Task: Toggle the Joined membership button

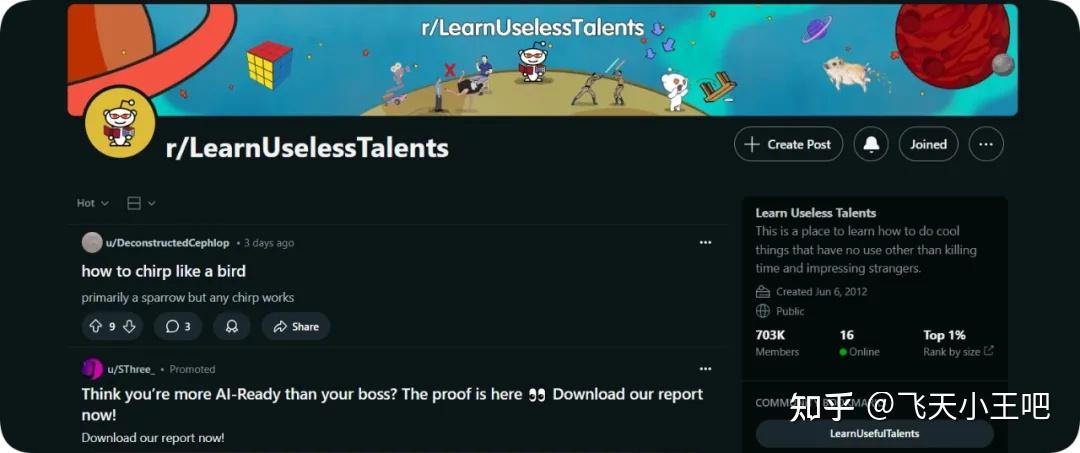Action: pos(928,144)
